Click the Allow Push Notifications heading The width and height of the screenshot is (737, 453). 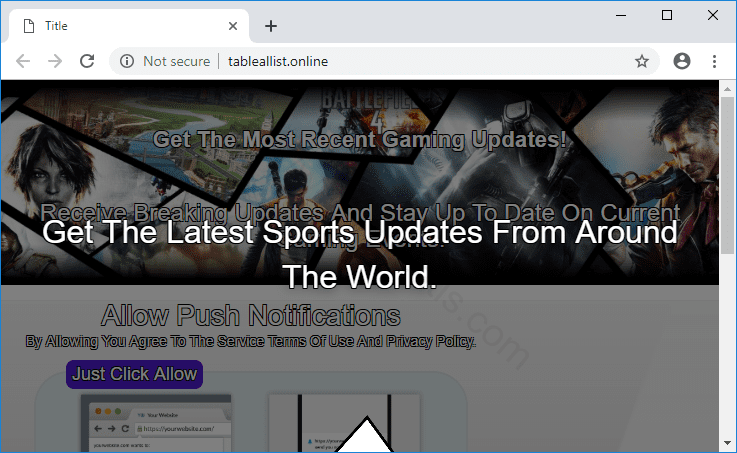(x=251, y=317)
